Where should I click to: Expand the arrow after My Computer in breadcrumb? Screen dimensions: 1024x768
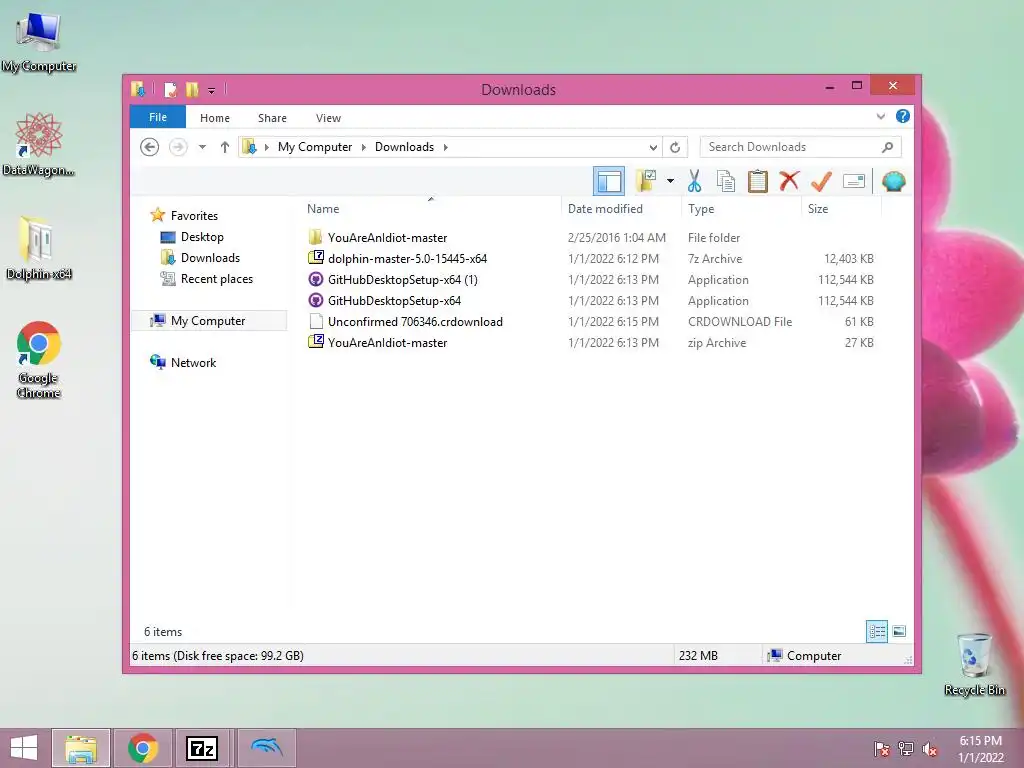point(364,147)
